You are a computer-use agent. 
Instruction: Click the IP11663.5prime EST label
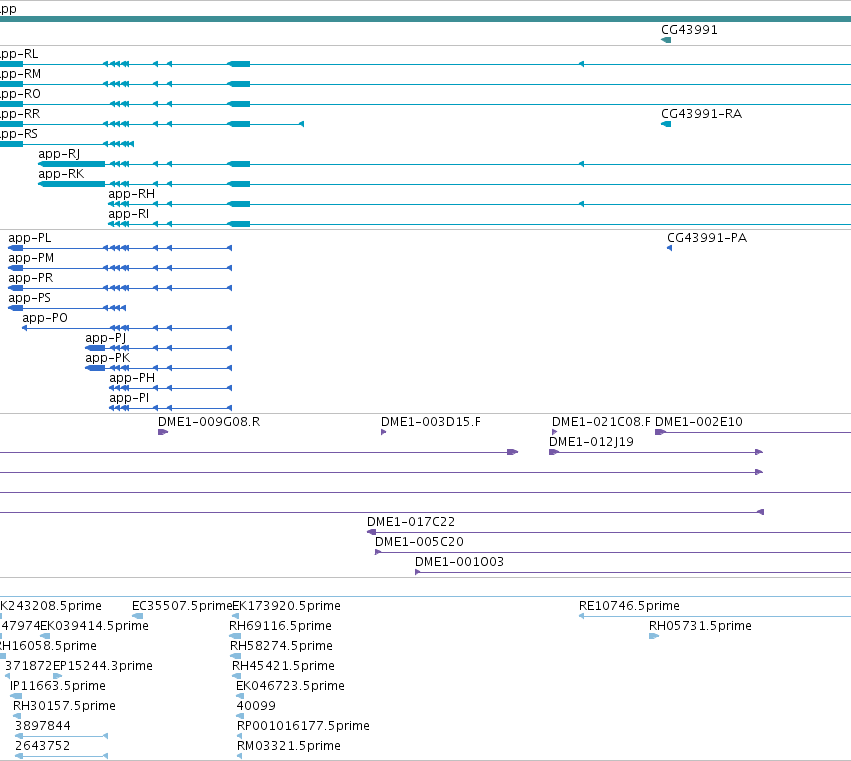58,686
